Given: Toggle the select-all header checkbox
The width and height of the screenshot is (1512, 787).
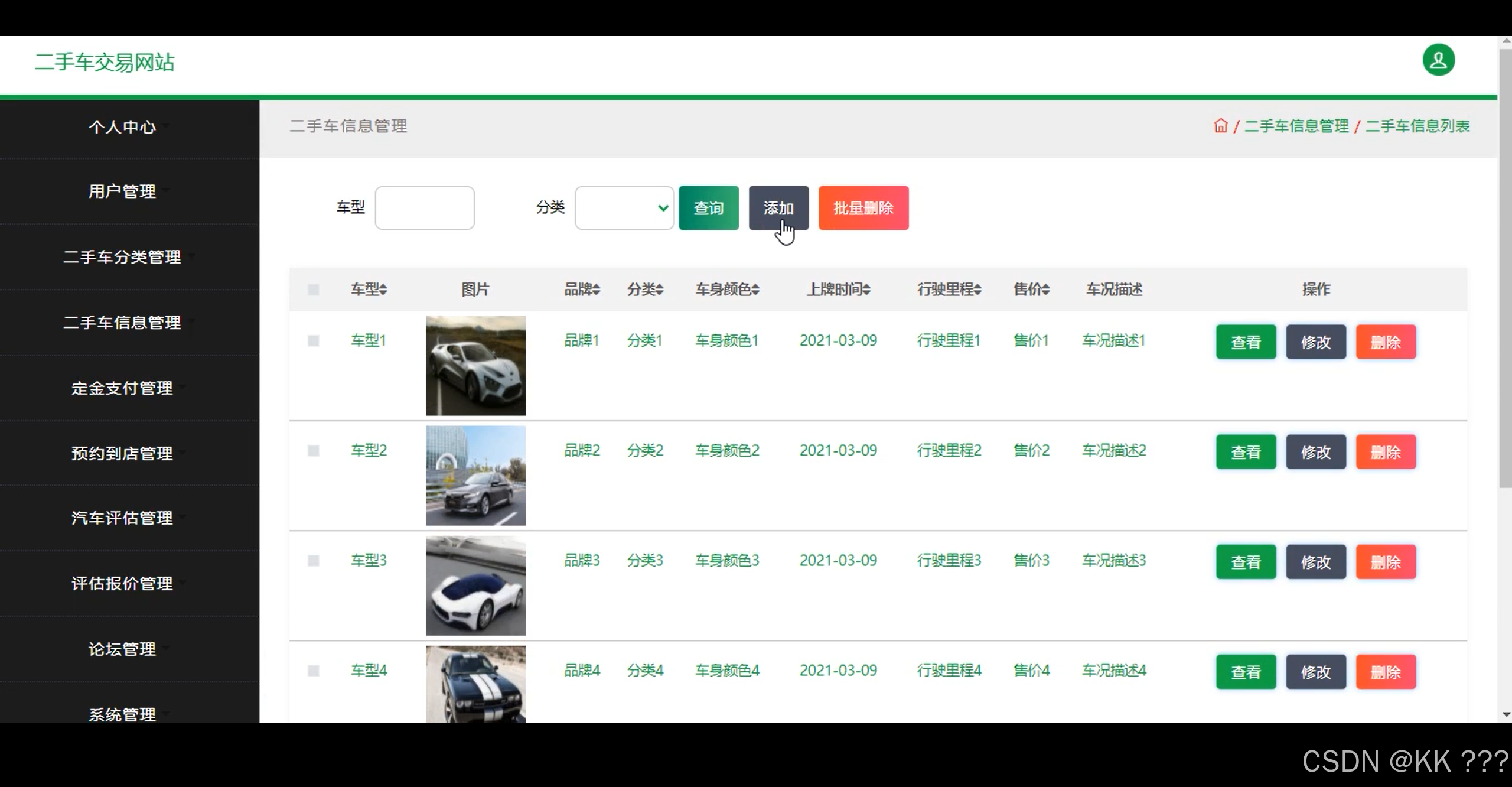Looking at the screenshot, I should tap(314, 290).
